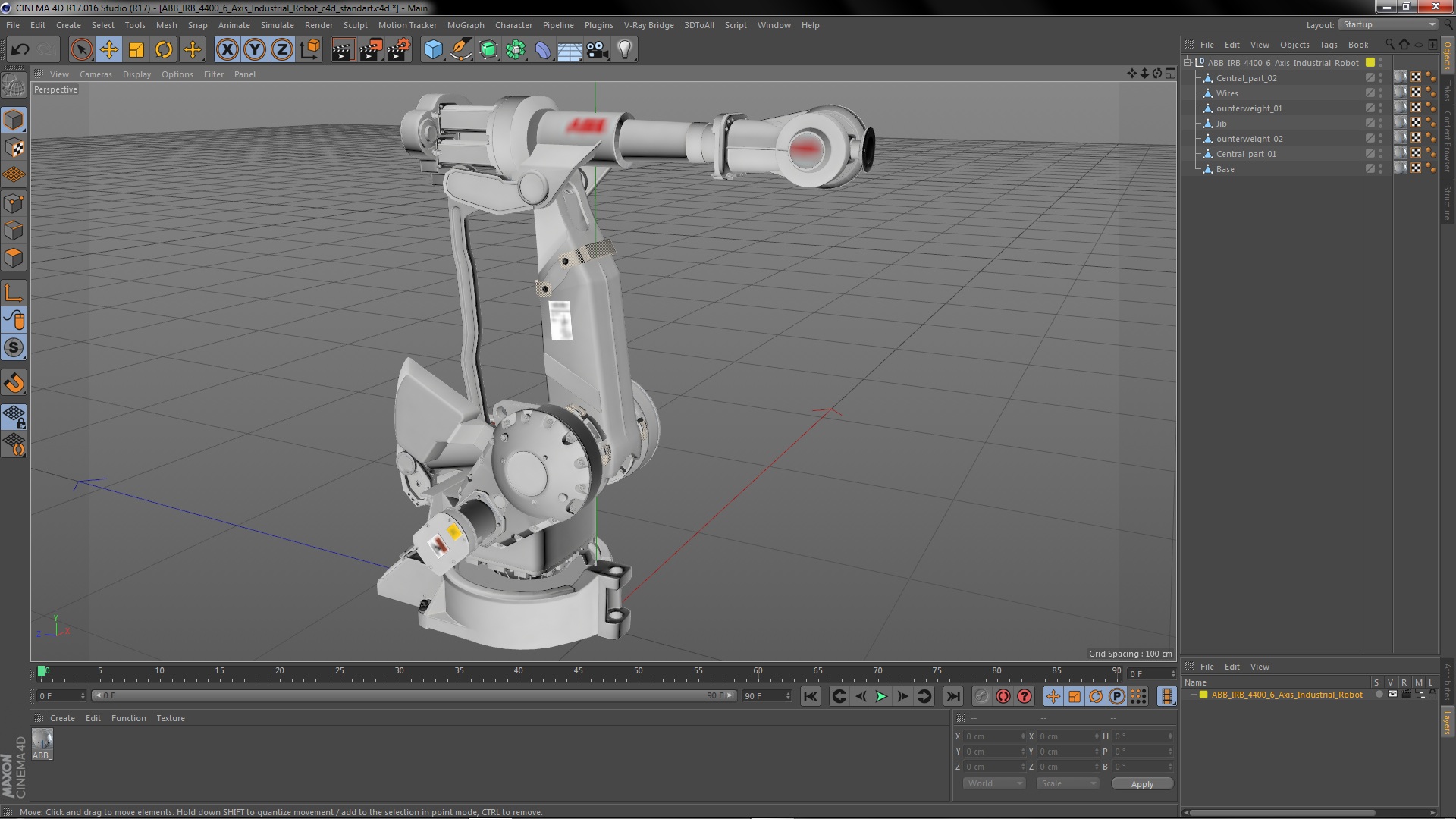1456x819 pixels.
Task: Open viewport Display menu
Action: [x=136, y=74]
